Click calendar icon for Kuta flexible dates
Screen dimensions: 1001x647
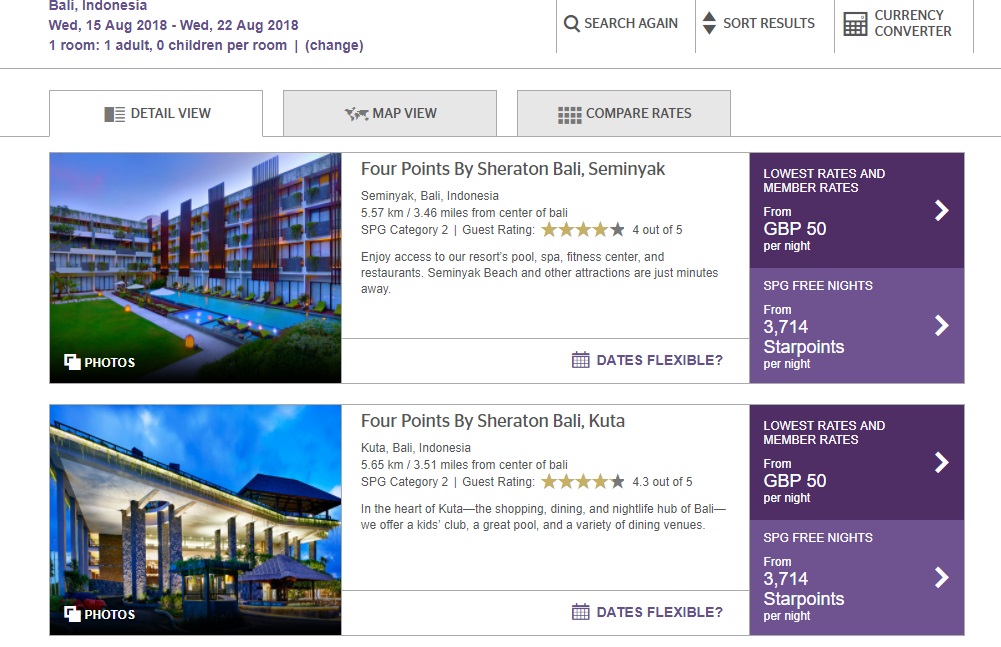pyautogui.click(x=581, y=612)
